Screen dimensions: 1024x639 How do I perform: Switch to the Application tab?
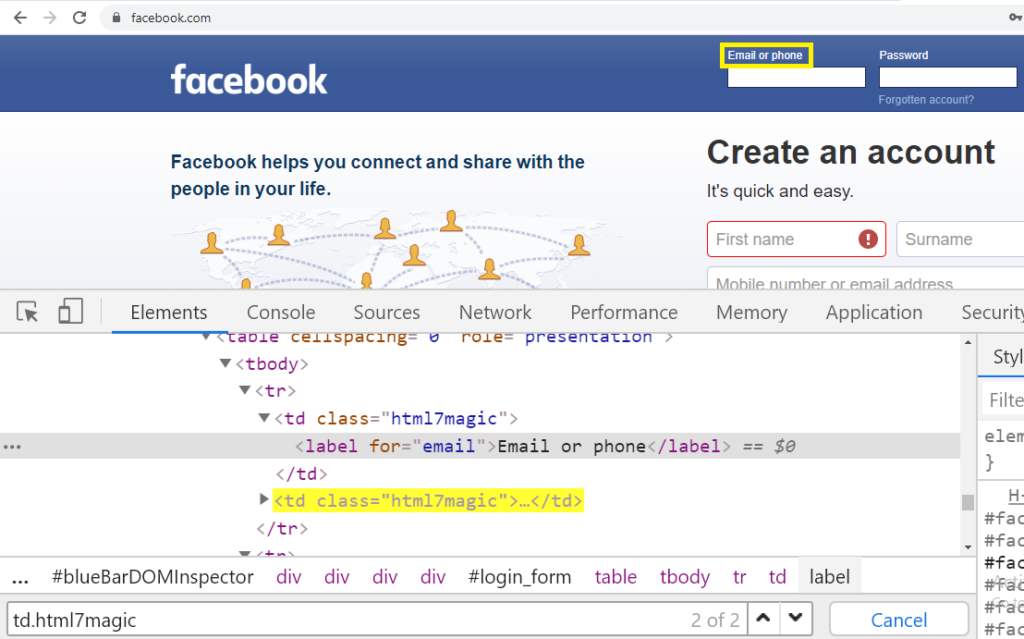(874, 312)
